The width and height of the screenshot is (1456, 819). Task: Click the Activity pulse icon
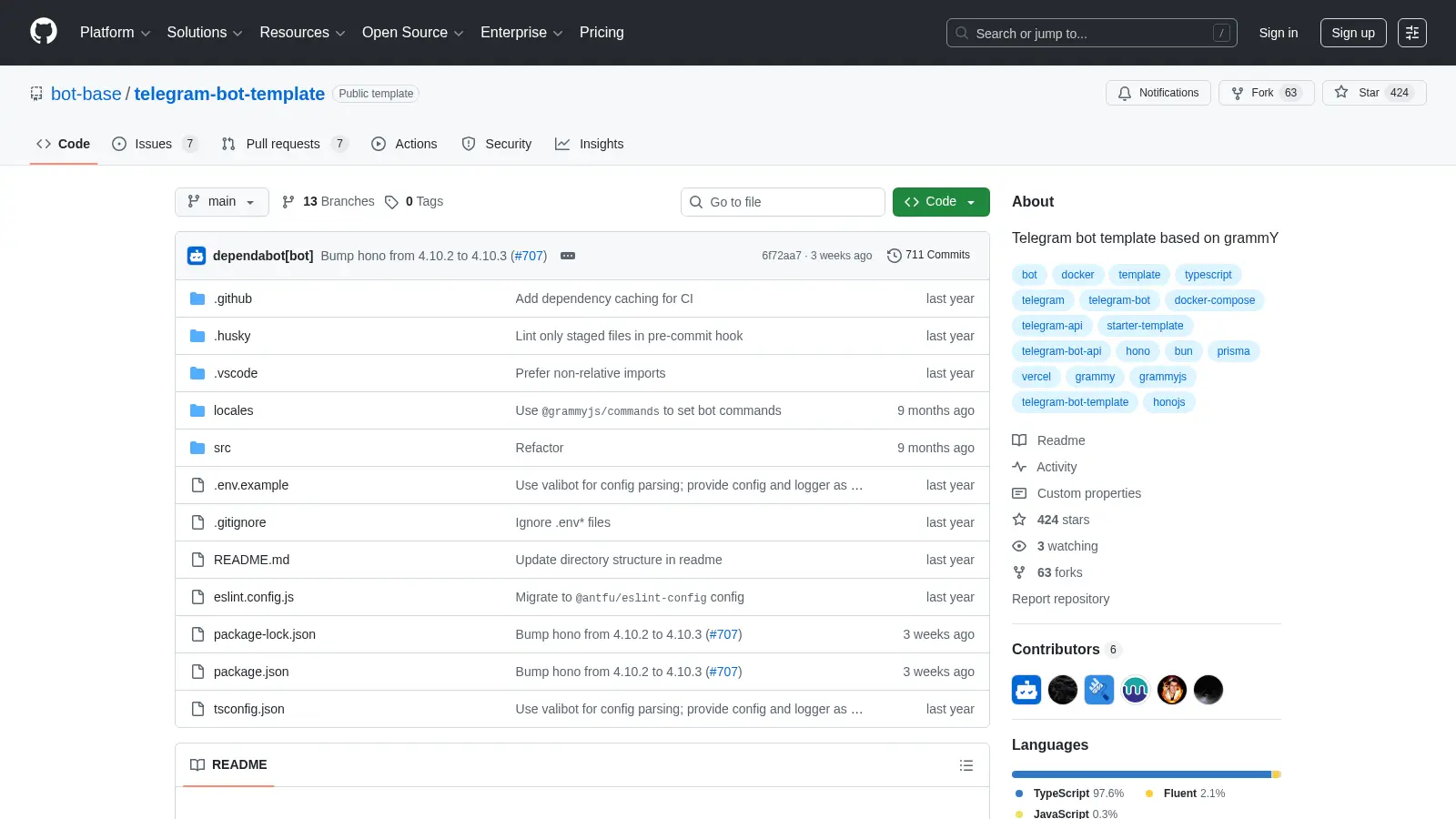(x=1019, y=467)
